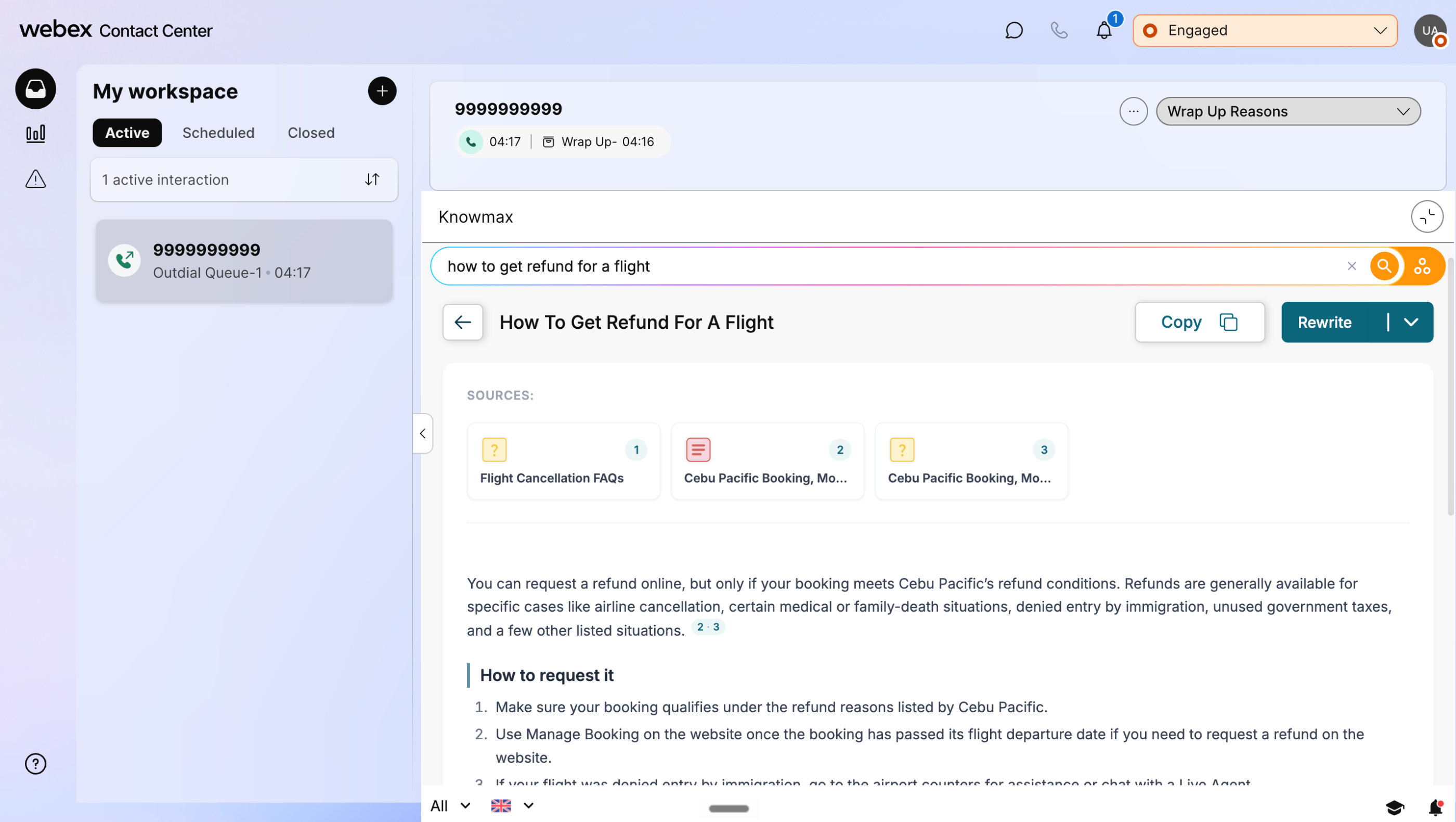This screenshot has width=1456, height=822.
Task: Toggle the sort order arrows for interactions
Action: point(372,179)
